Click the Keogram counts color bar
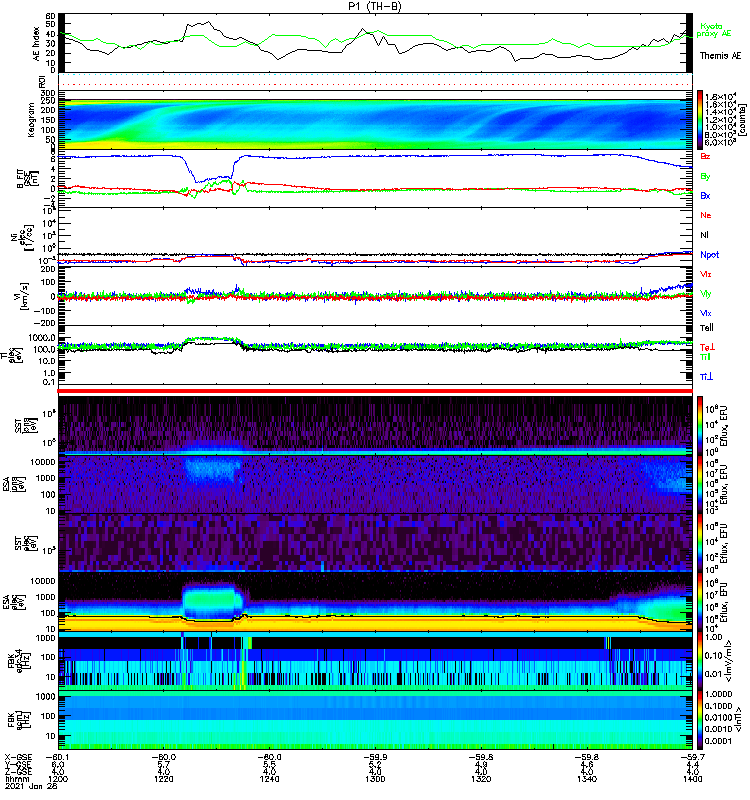Screen dimensions: 750x800 point(700,120)
